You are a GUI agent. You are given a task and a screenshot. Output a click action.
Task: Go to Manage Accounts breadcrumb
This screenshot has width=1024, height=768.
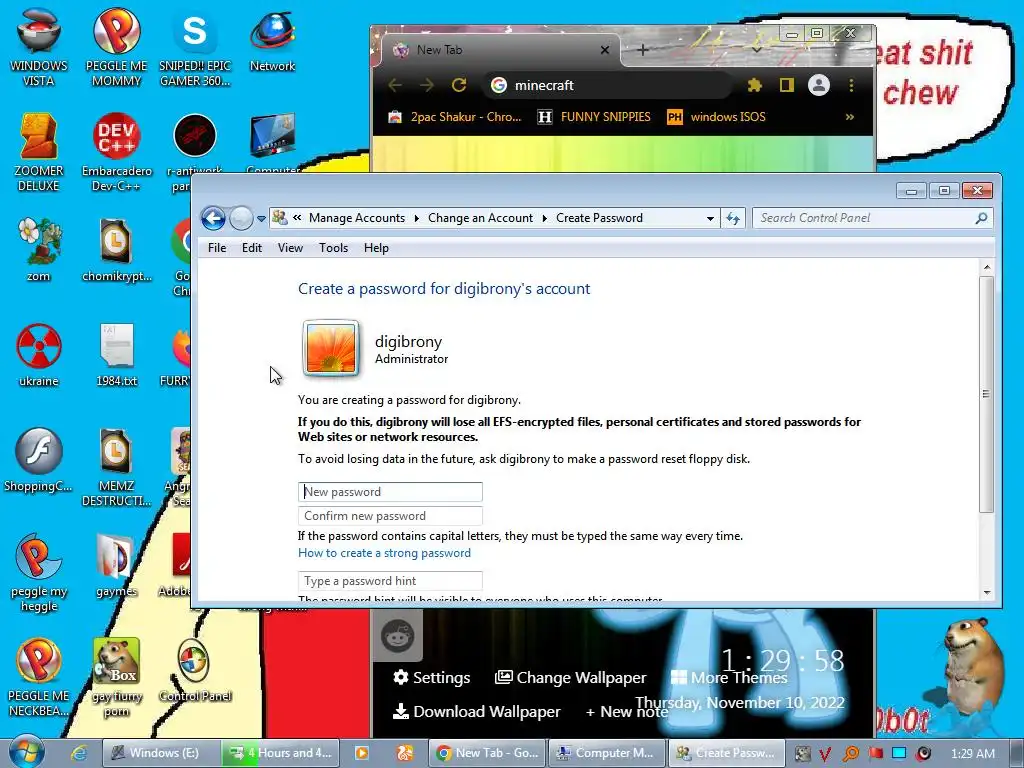point(357,218)
